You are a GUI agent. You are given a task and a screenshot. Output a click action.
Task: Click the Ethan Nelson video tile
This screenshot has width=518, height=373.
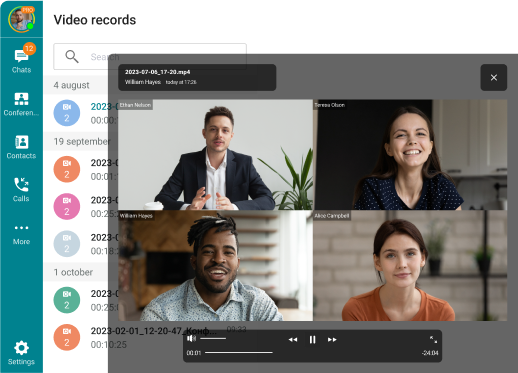click(x=216, y=155)
